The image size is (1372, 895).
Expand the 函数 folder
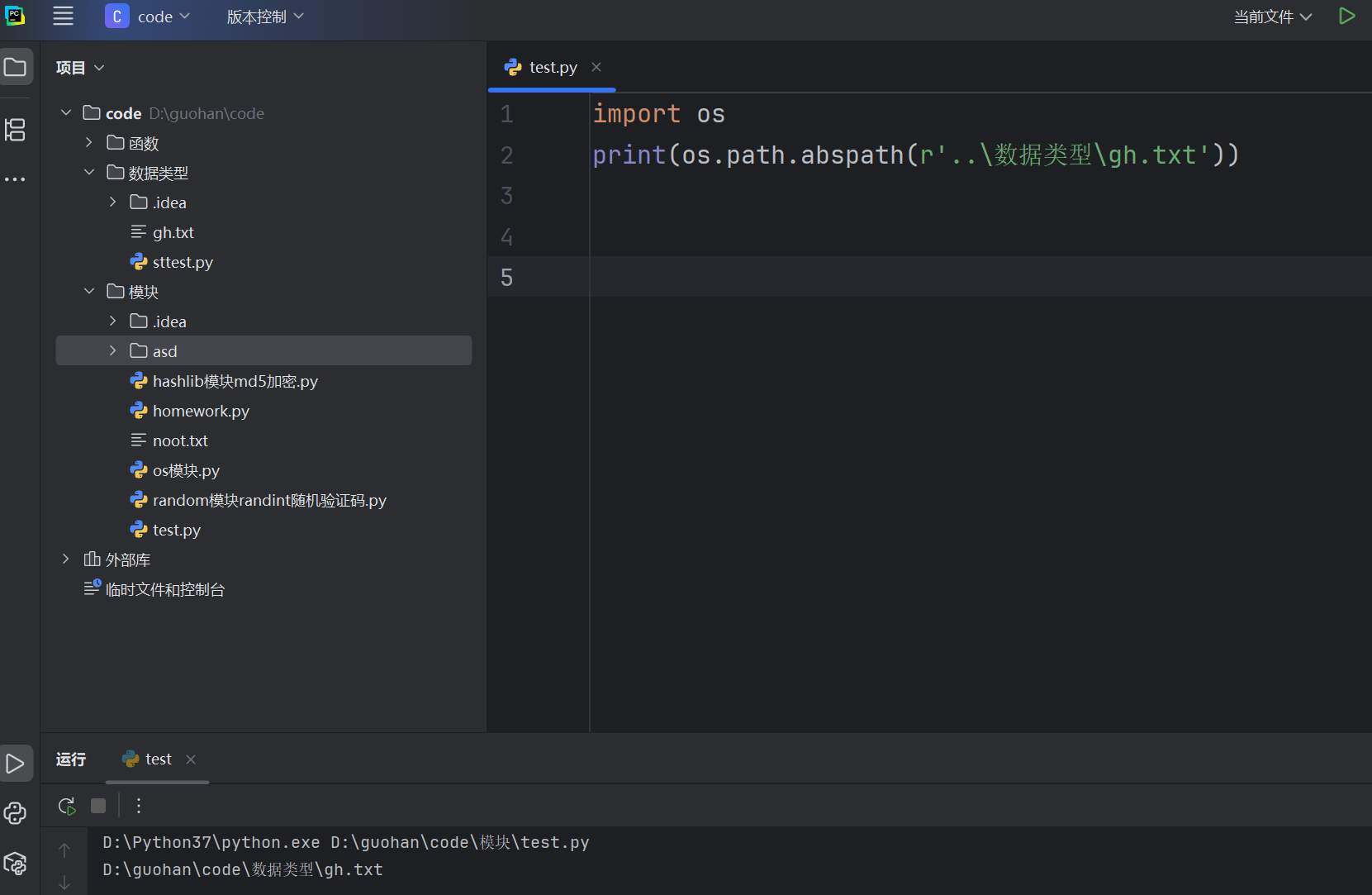89,143
